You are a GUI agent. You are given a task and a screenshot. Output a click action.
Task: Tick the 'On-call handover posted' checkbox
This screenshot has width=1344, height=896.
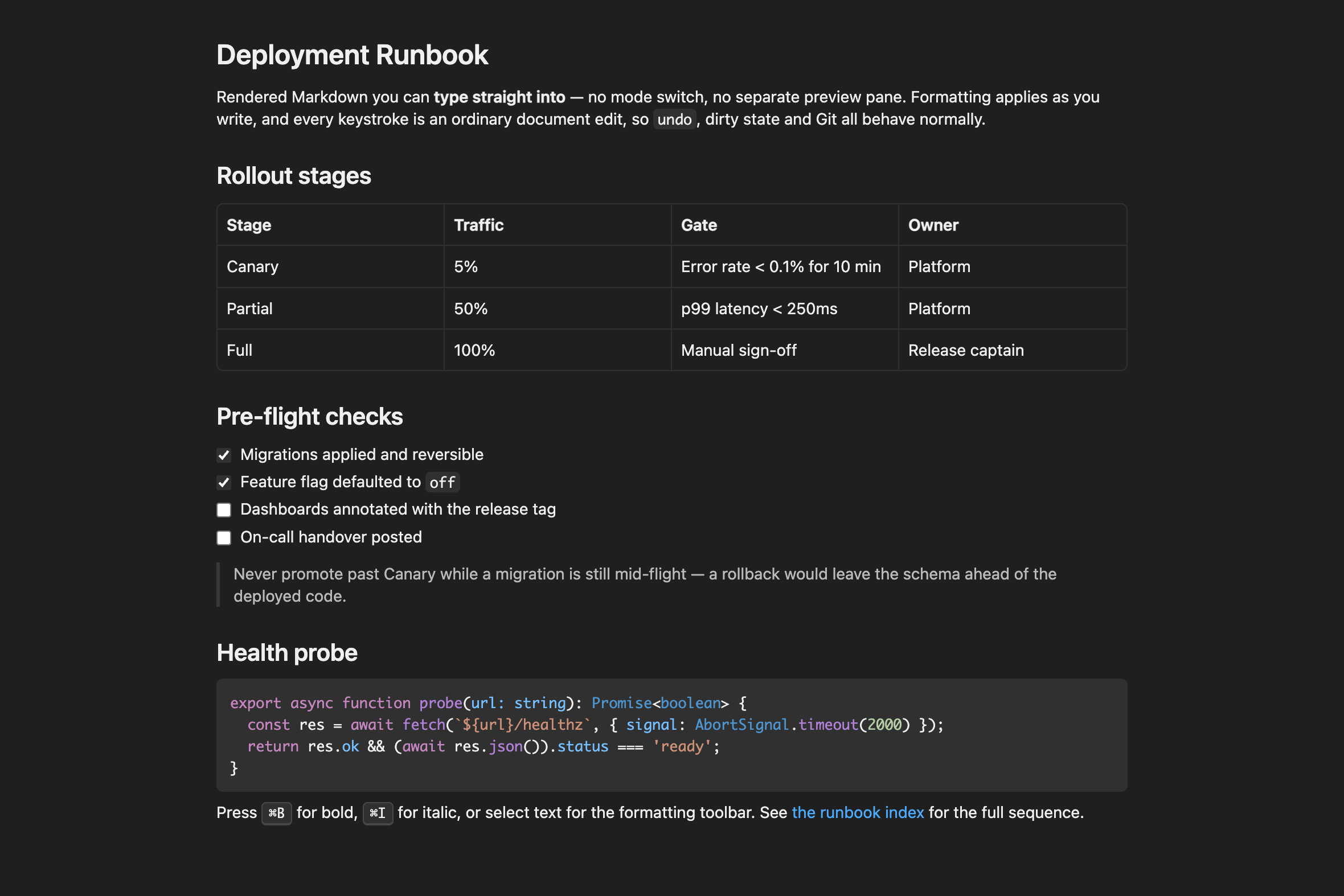pos(223,538)
